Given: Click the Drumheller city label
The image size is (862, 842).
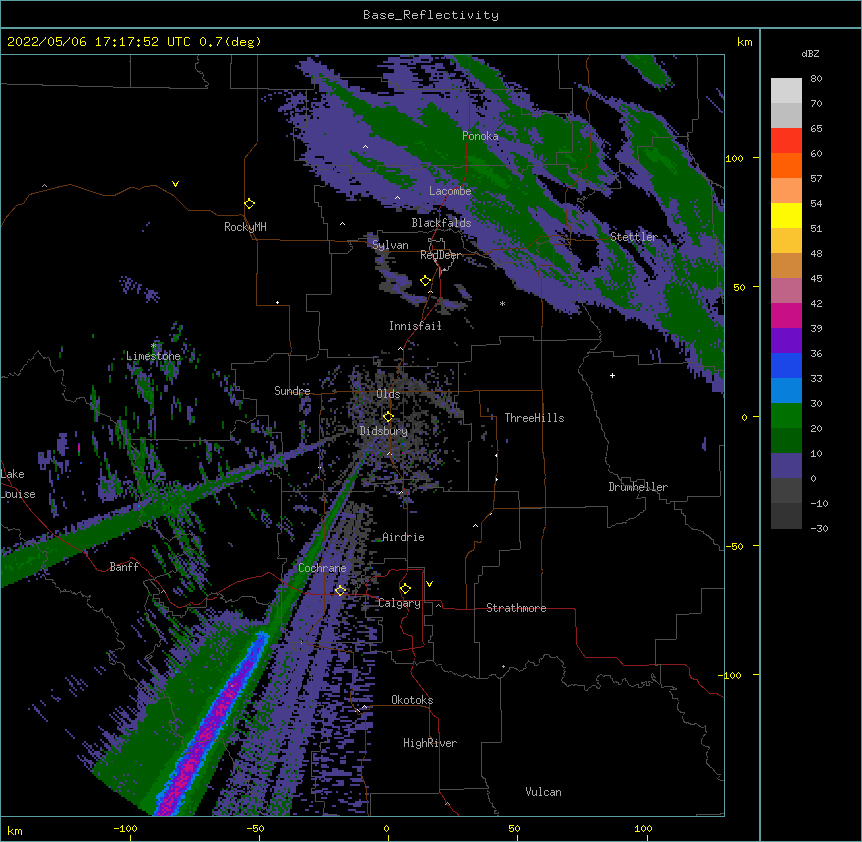Looking at the screenshot, I should click(638, 487).
